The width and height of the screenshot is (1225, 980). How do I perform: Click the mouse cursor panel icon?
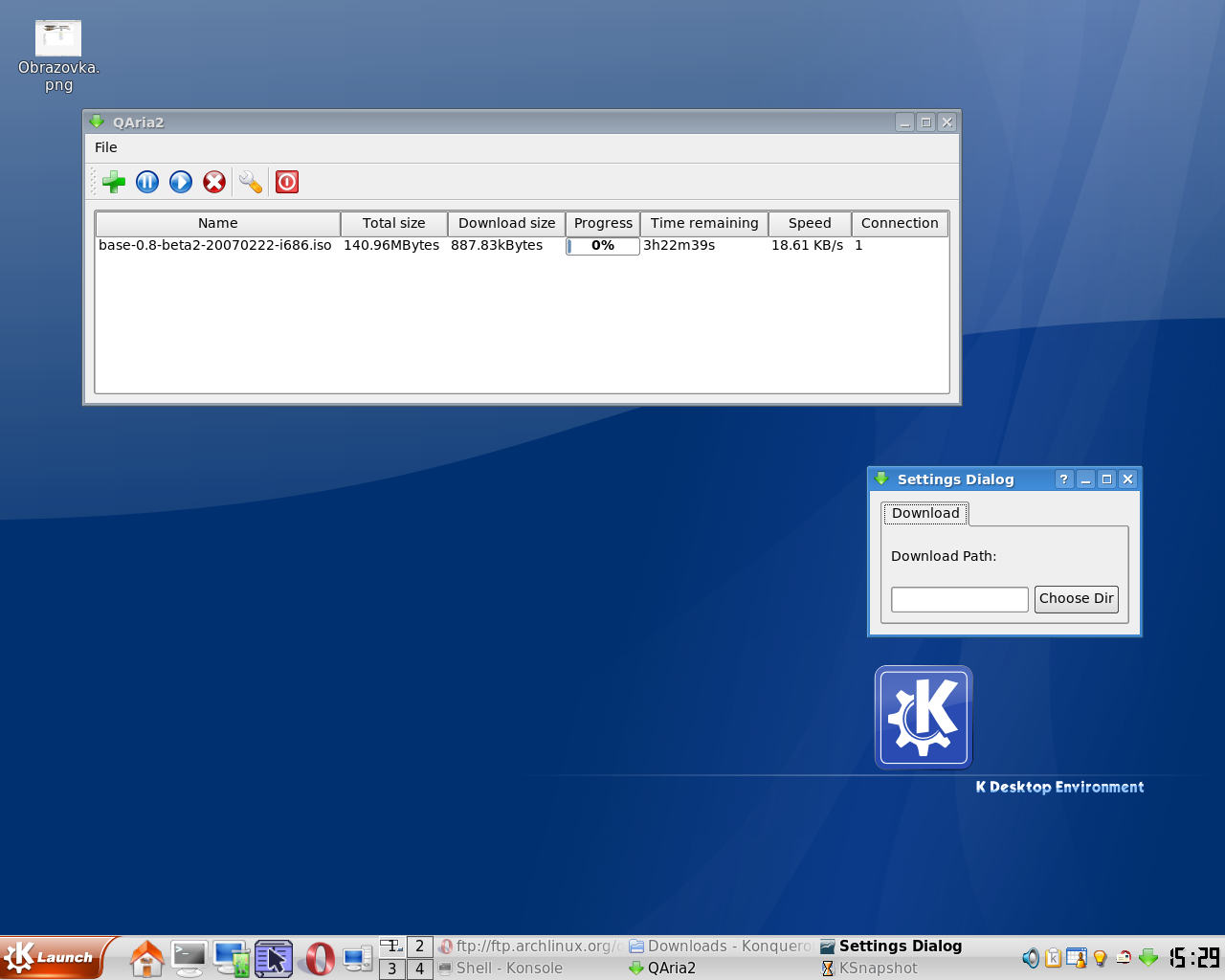274,959
